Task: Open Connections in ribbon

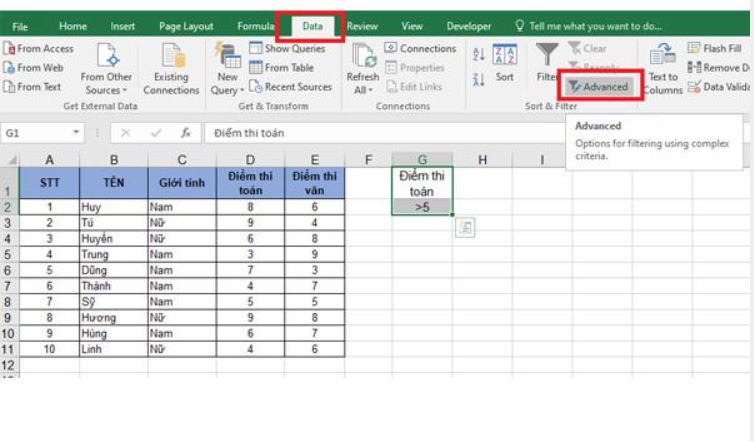Action: click(x=420, y=48)
